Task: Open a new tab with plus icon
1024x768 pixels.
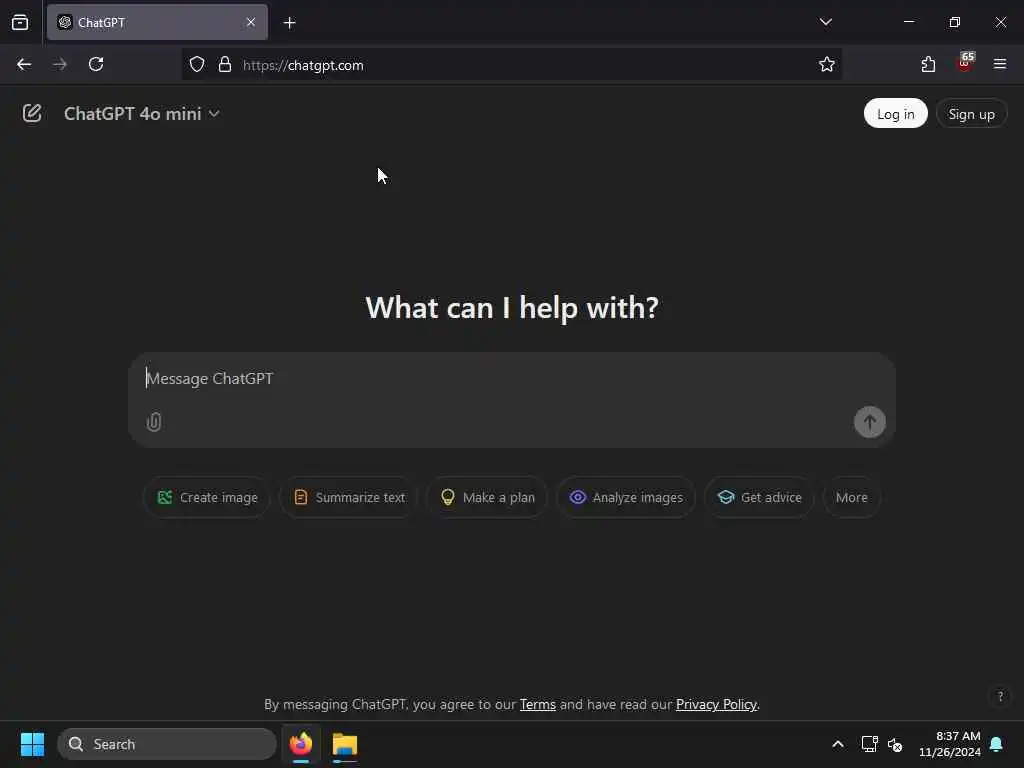Action: [x=289, y=23]
